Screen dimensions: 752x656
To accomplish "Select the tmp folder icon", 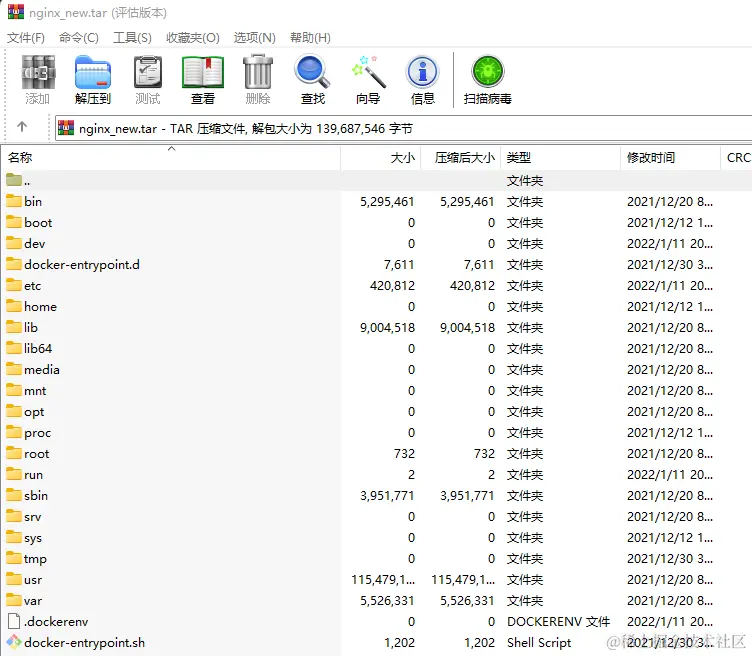I will [14, 558].
